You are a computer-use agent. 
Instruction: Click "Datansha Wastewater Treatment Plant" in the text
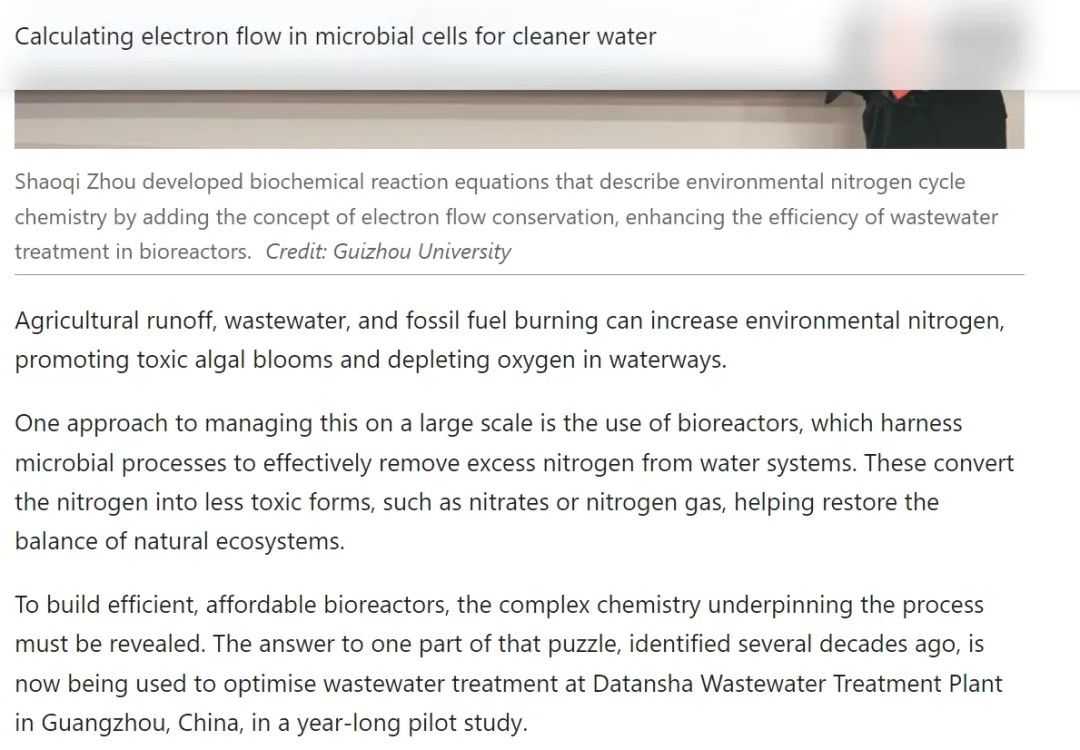(x=796, y=685)
